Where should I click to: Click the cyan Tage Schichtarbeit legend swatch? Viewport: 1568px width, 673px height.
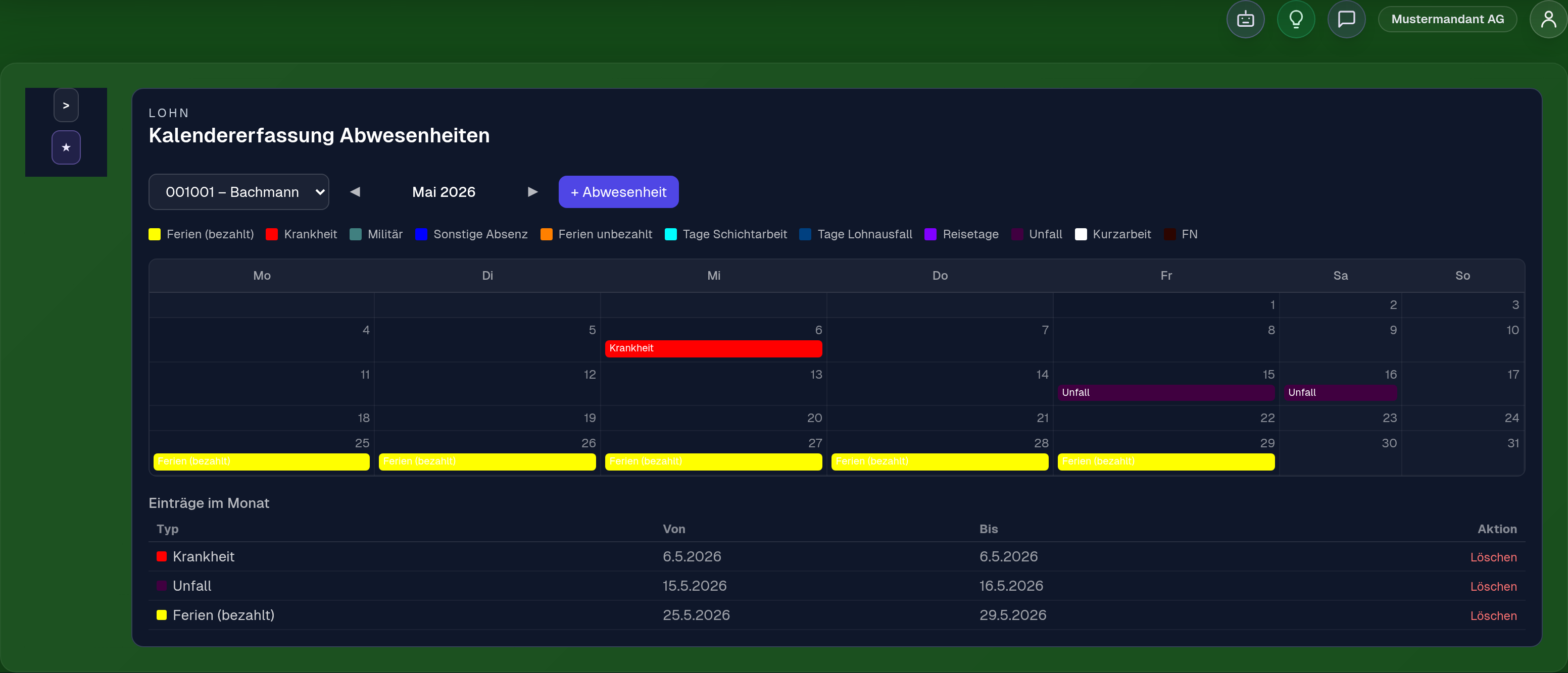tap(671, 234)
